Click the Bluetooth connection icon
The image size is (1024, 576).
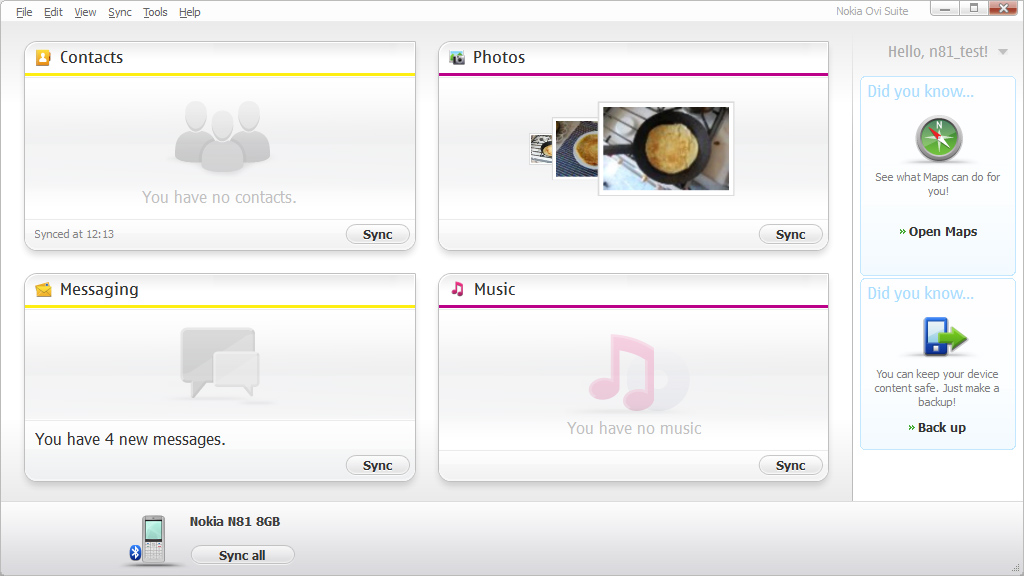tap(135, 552)
